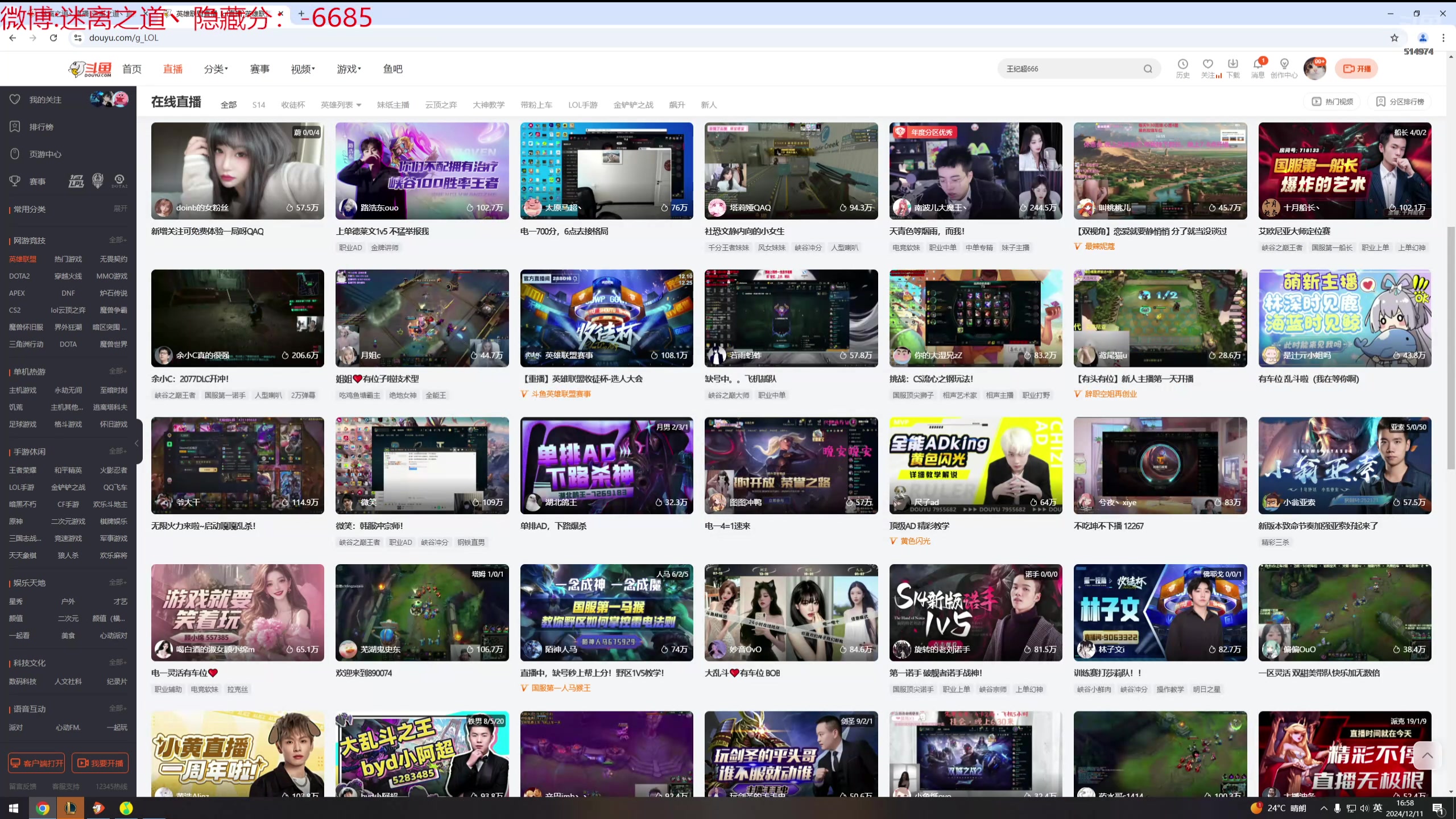The width and height of the screenshot is (1456, 819).
Task: Click Windows Start button
Action: [14, 808]
